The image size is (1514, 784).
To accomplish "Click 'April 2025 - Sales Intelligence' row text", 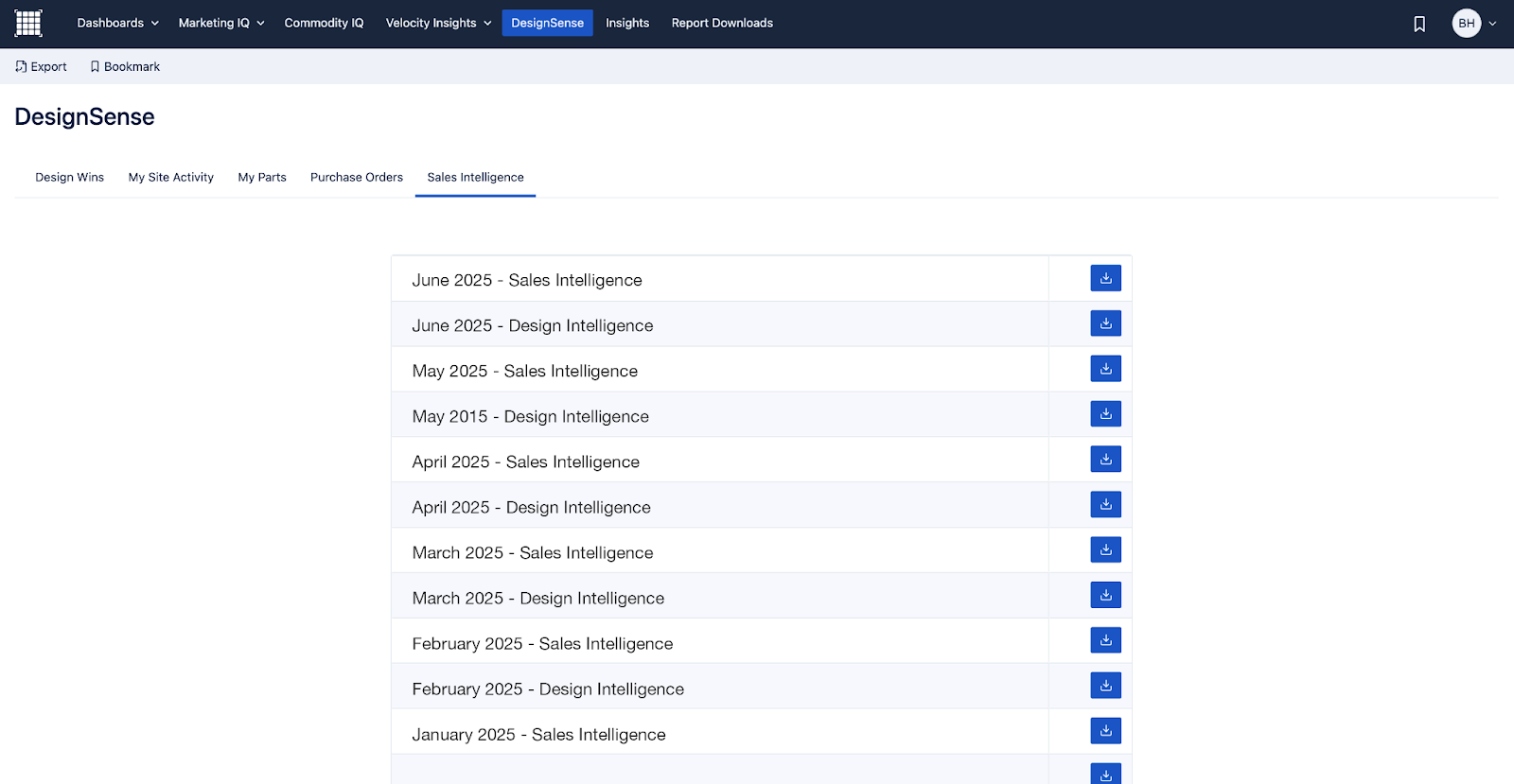I will click(526, 462).
